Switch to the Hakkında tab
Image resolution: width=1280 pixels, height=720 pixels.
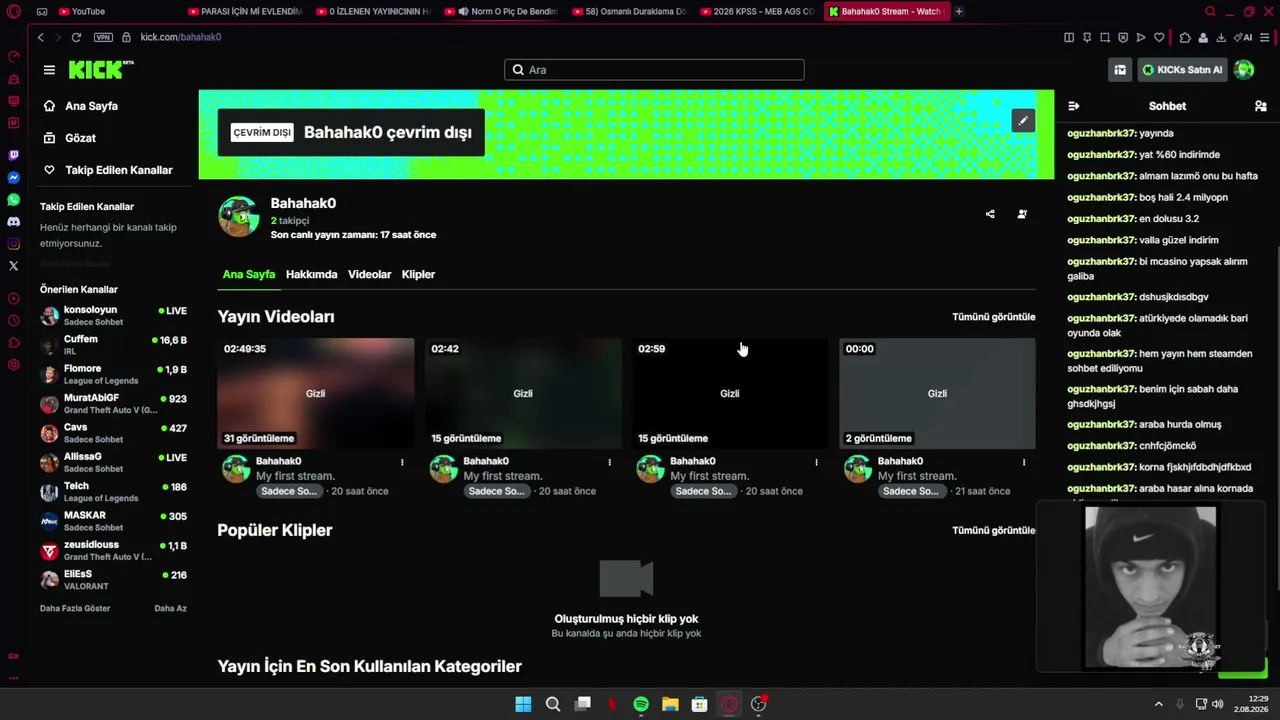coord(312,274)
